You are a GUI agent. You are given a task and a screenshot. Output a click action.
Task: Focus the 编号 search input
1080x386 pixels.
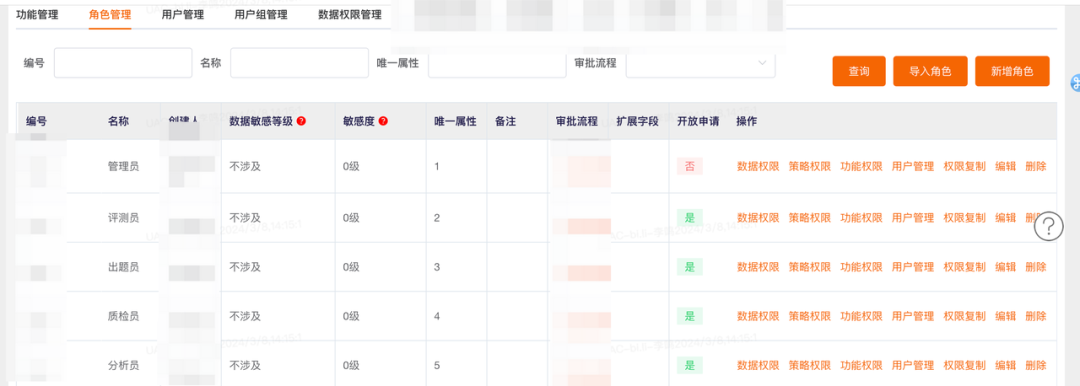(x=123, y=63)
